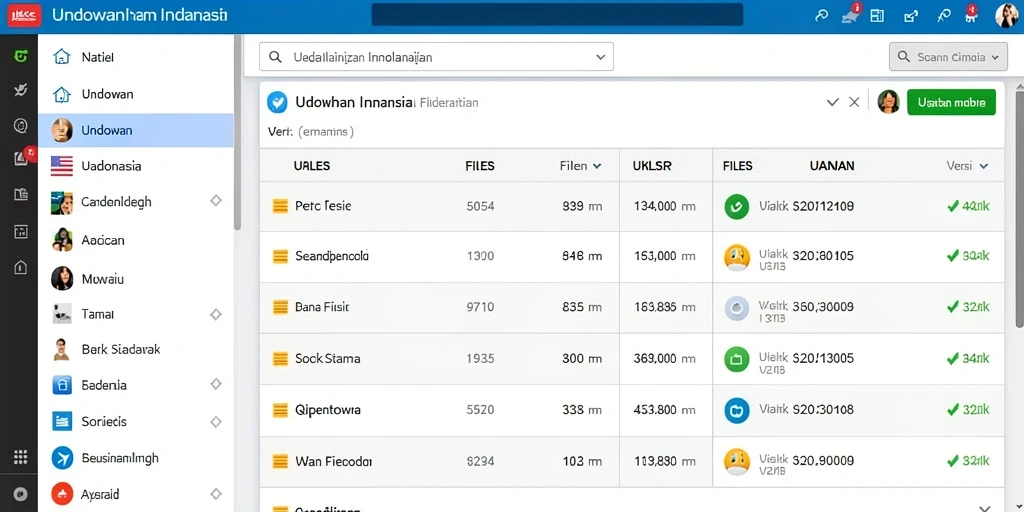Click the green status icon in Petc Tesie row

pyautogui.click(x=737, y=206)
